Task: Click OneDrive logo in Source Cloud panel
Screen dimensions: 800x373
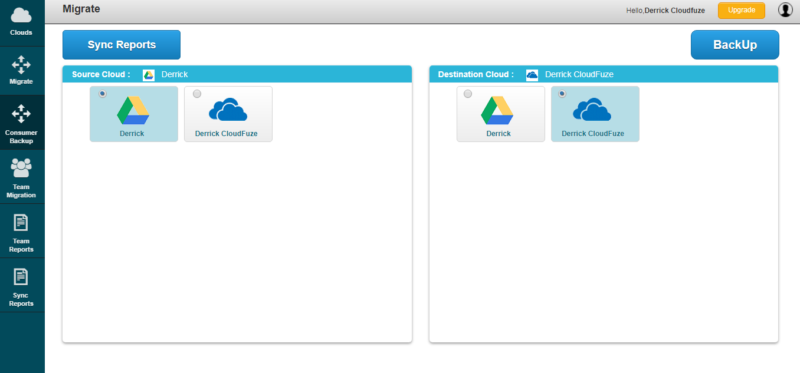Action: (228, 109)
